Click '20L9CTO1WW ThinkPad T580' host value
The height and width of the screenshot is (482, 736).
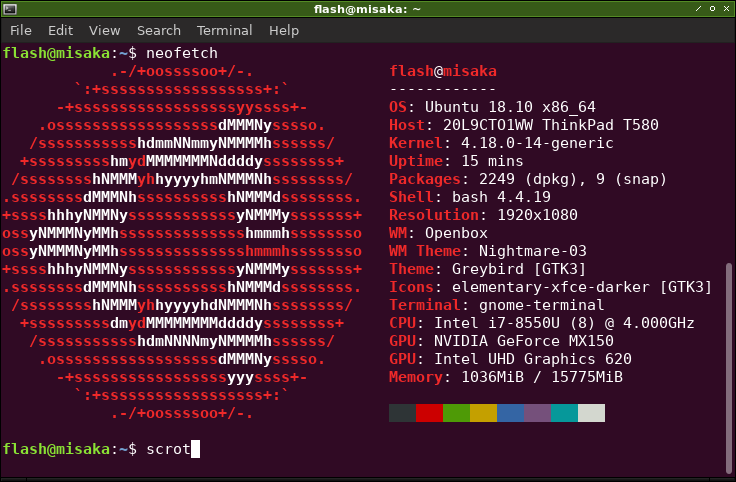pos(551,125)
